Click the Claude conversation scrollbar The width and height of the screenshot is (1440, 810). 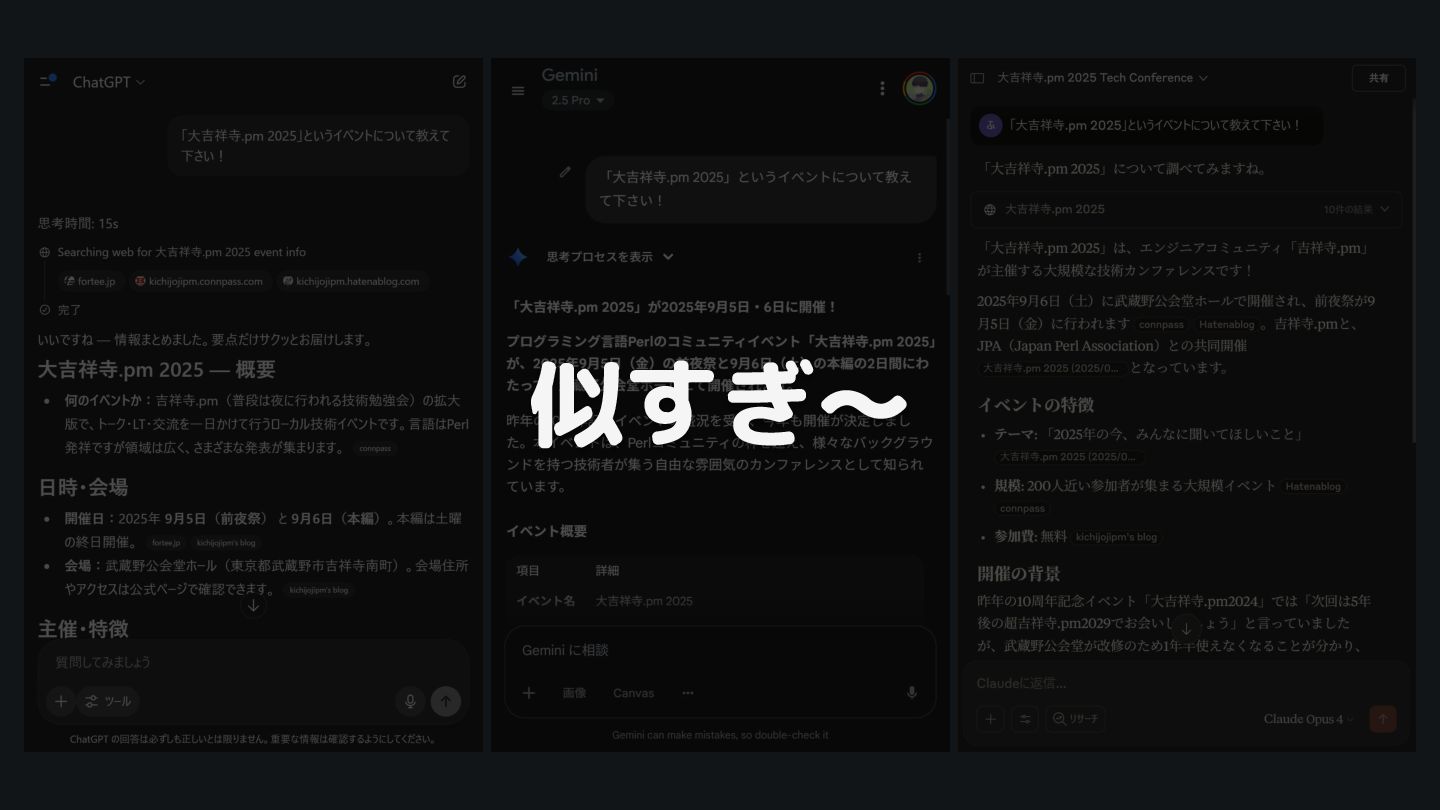coord(1413,270)
